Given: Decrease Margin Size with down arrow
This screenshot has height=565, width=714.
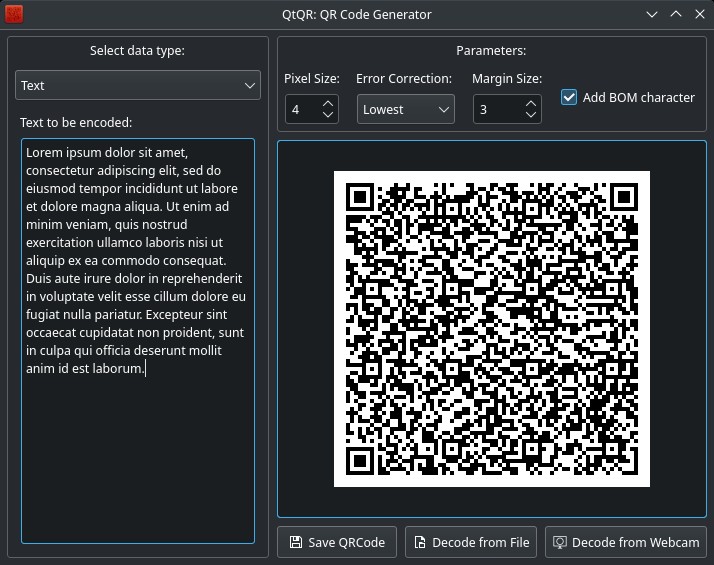Looking at the screenshot, I should coord(530,115).
